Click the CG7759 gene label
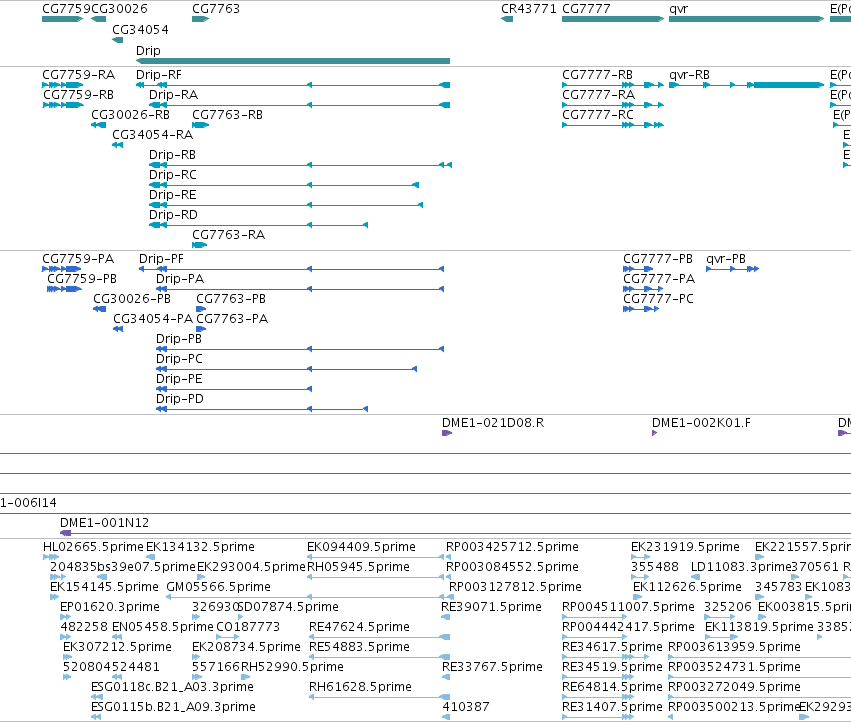The image size is (851, 722). click(66, 9)
